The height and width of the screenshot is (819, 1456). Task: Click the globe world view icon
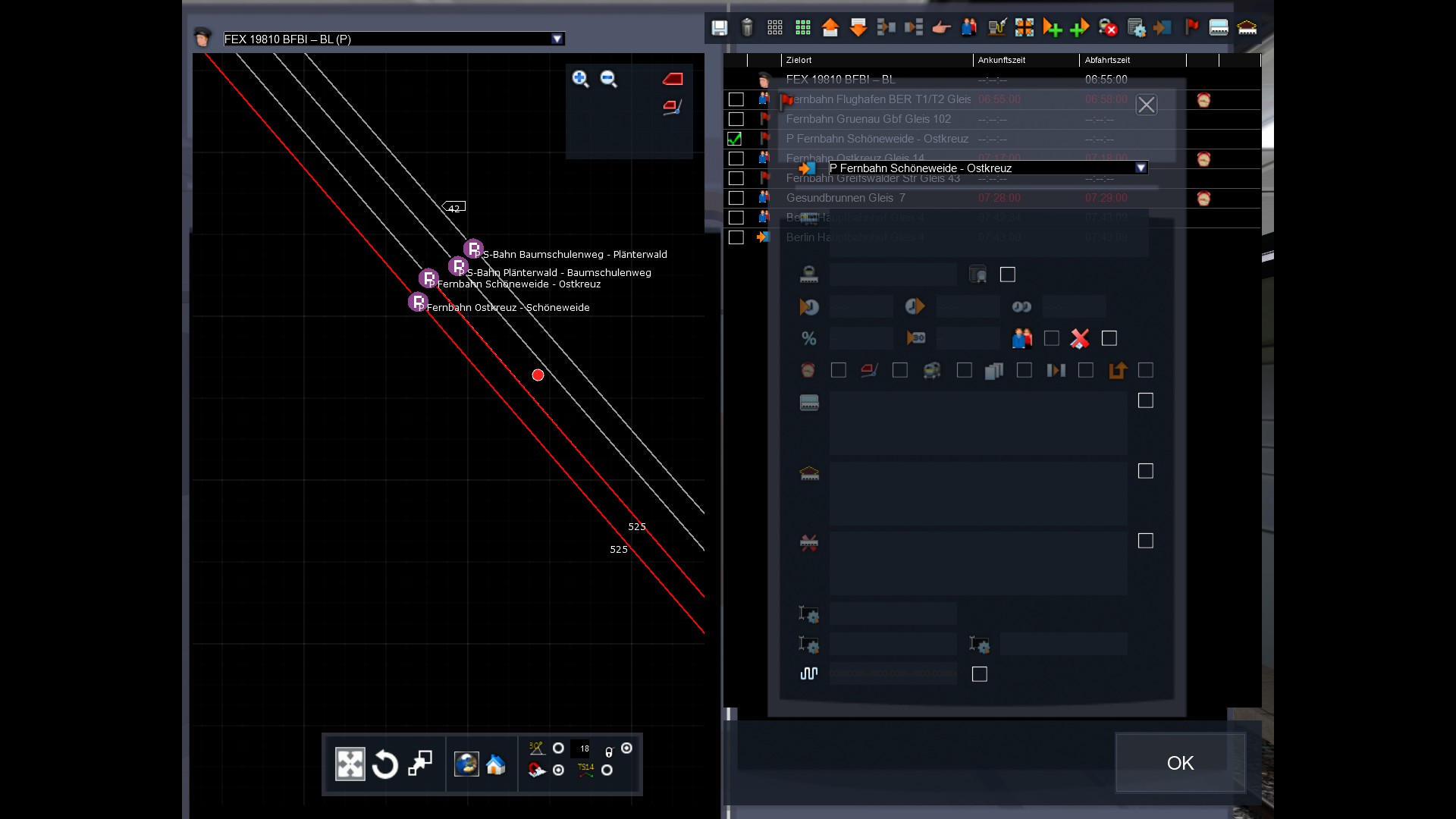click(x=466, y=764)
